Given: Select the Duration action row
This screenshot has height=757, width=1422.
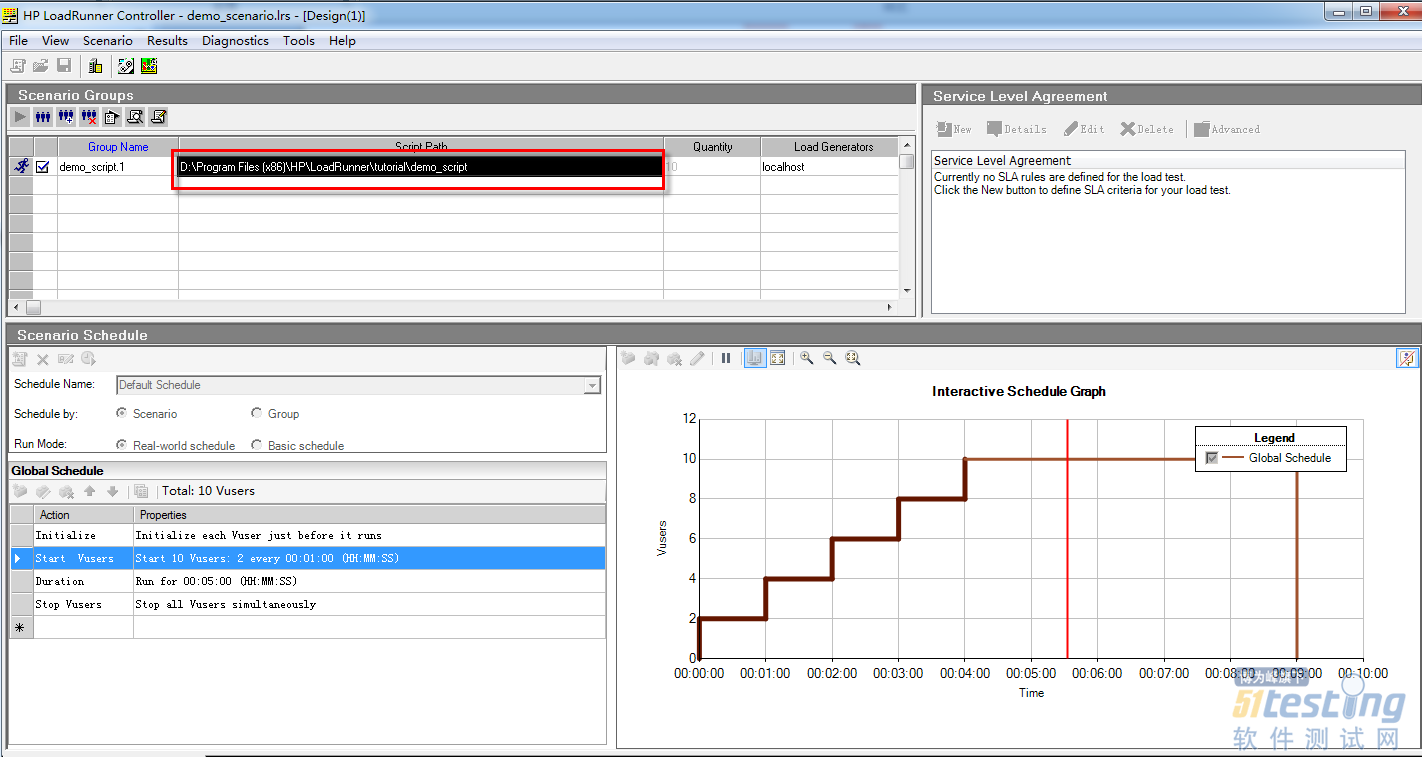Looking at the screenshot, I should 307,581.
